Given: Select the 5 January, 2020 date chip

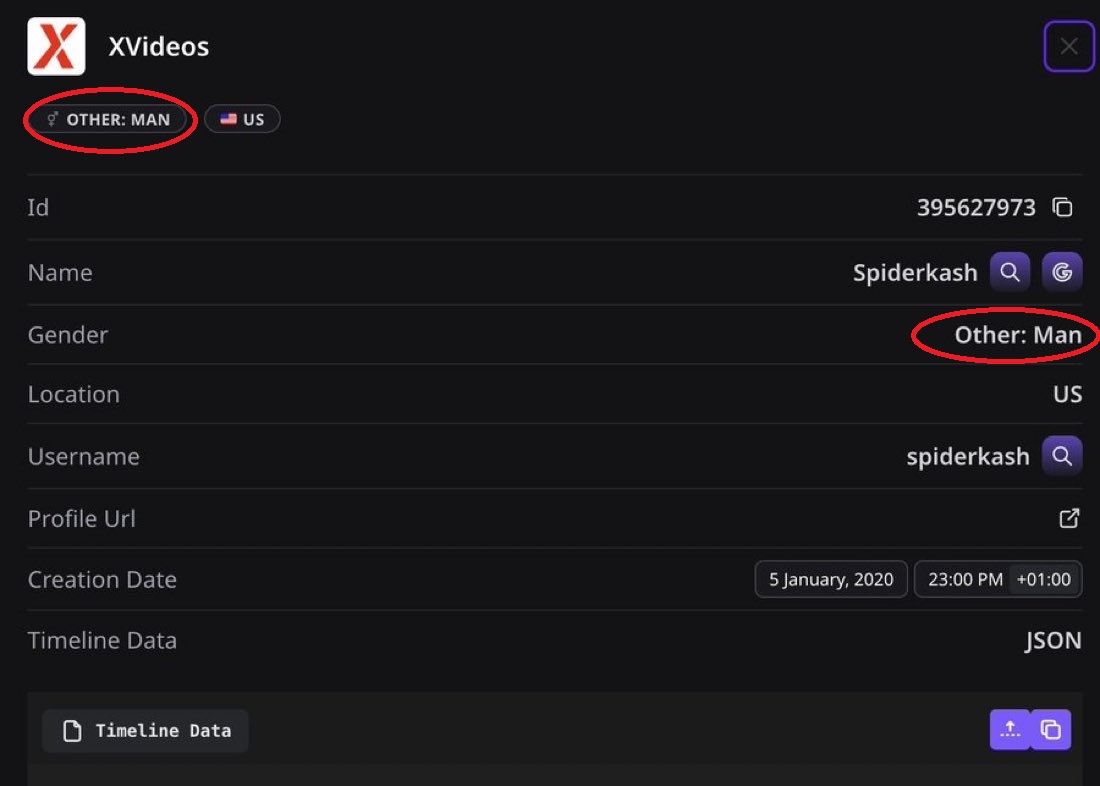Looking at the screenshot, I should coord(831,579).
